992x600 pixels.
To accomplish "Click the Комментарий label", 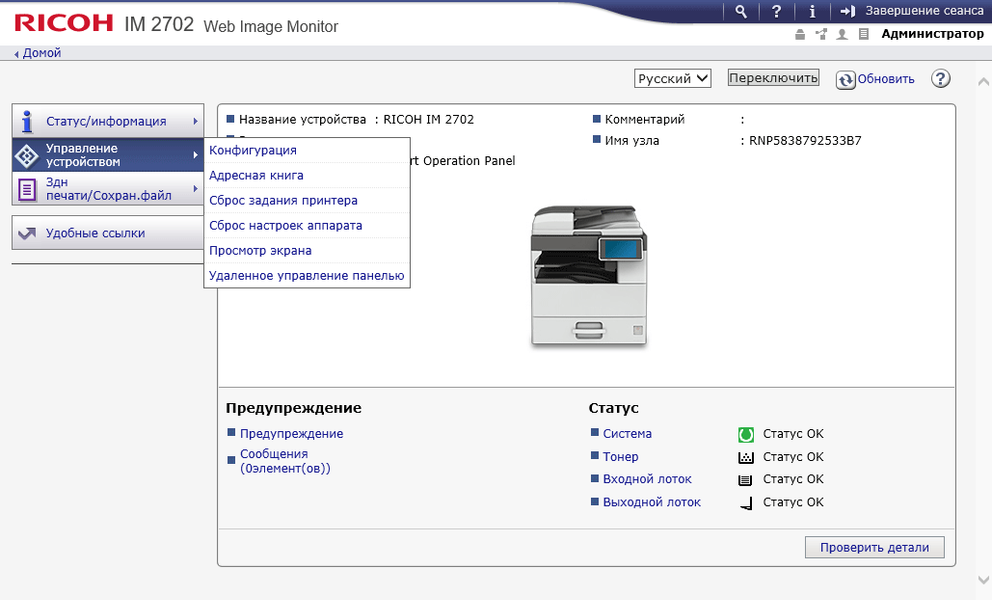I will click(x=645, y=119).
